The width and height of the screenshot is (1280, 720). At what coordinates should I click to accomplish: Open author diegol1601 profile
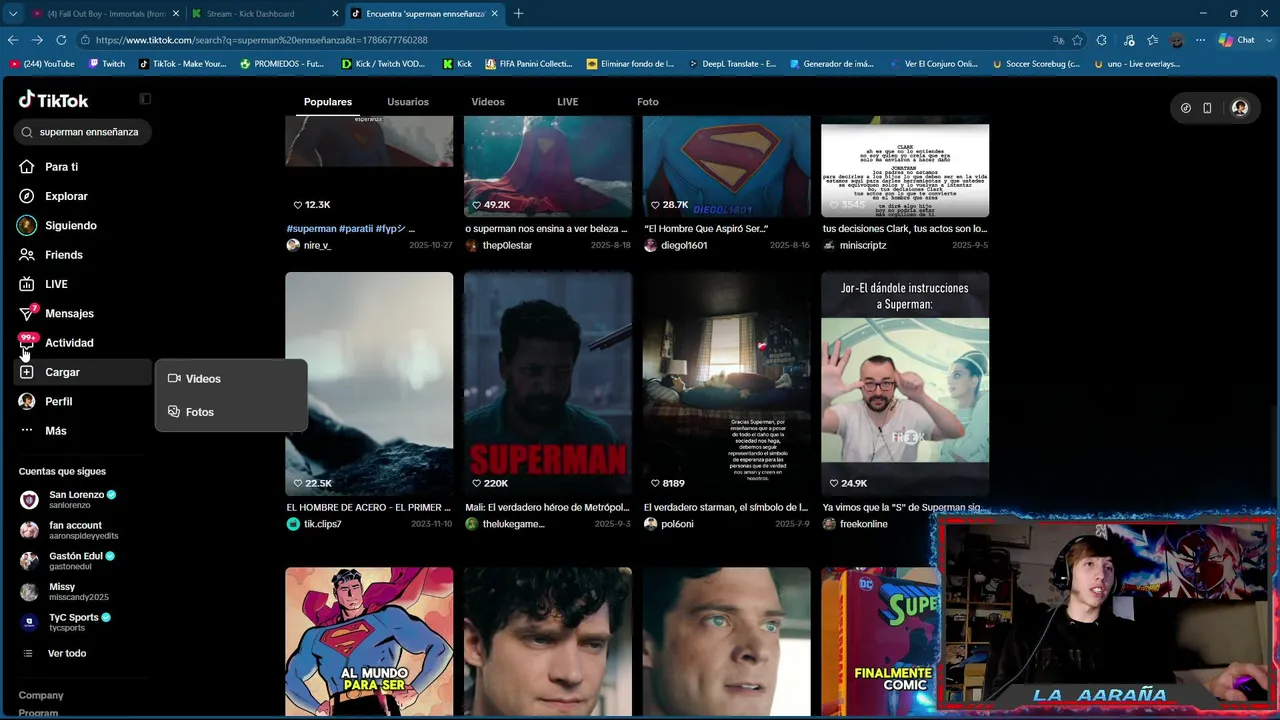684,245
